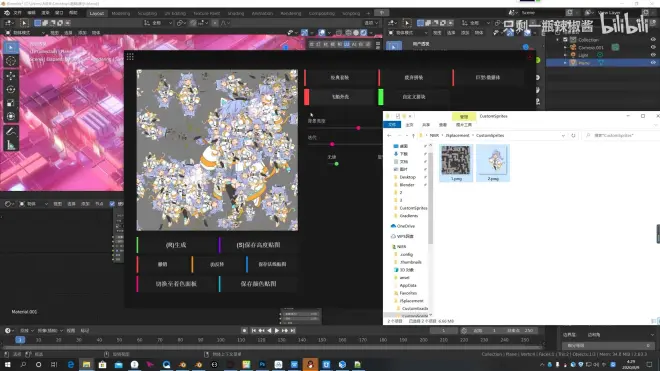Jump to the timeline start frame
The width and height of the screenshot is (660, 371).
(x=253, y=331)
